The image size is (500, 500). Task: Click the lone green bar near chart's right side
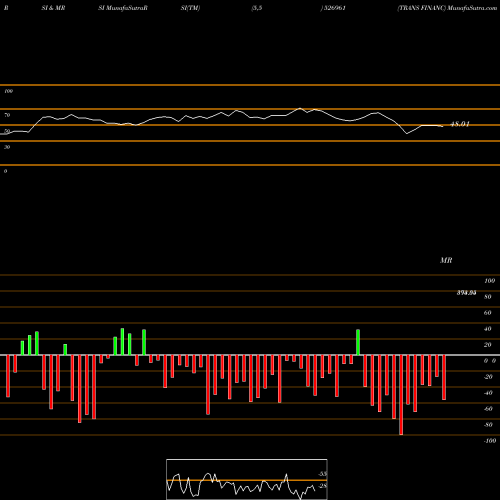(x=358, y=342)
